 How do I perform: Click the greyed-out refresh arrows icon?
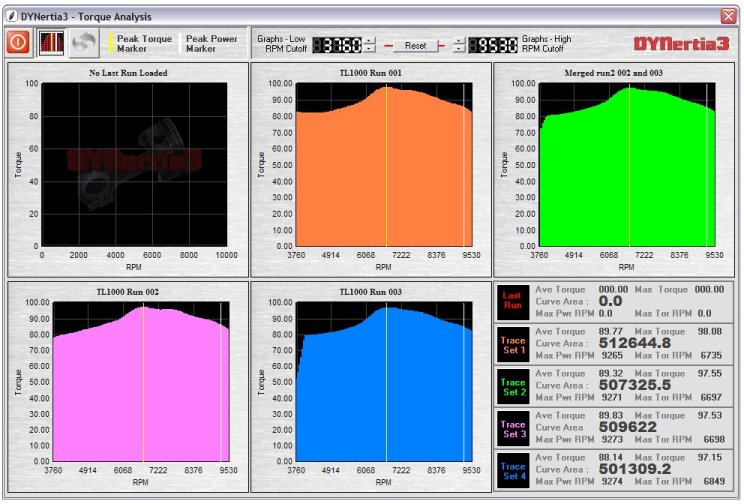83,42
